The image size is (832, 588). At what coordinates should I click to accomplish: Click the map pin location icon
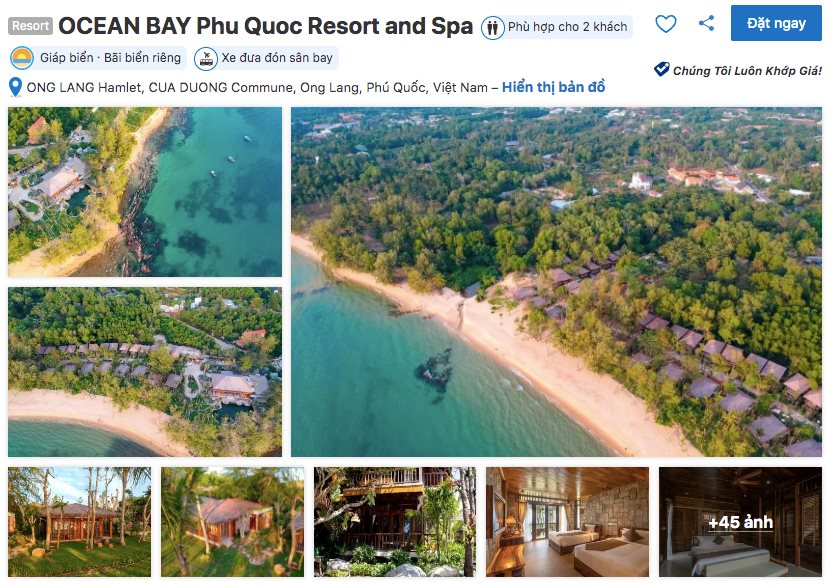[15, 87]
